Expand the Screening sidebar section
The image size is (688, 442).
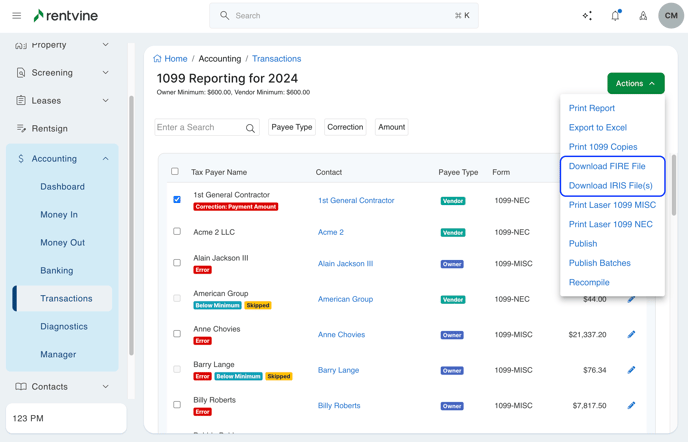pos(105,73)
